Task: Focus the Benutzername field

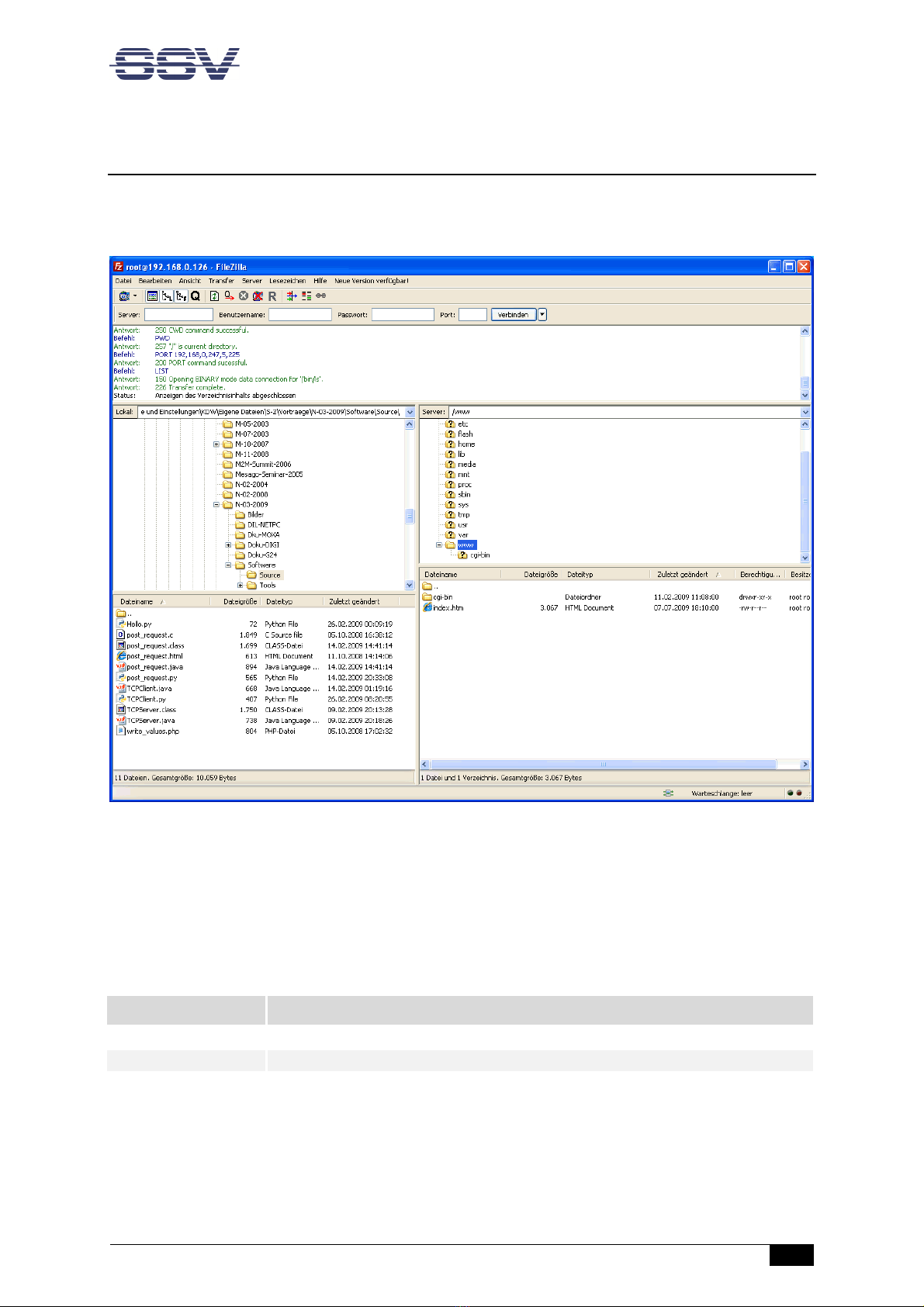Action: (300, 314)
